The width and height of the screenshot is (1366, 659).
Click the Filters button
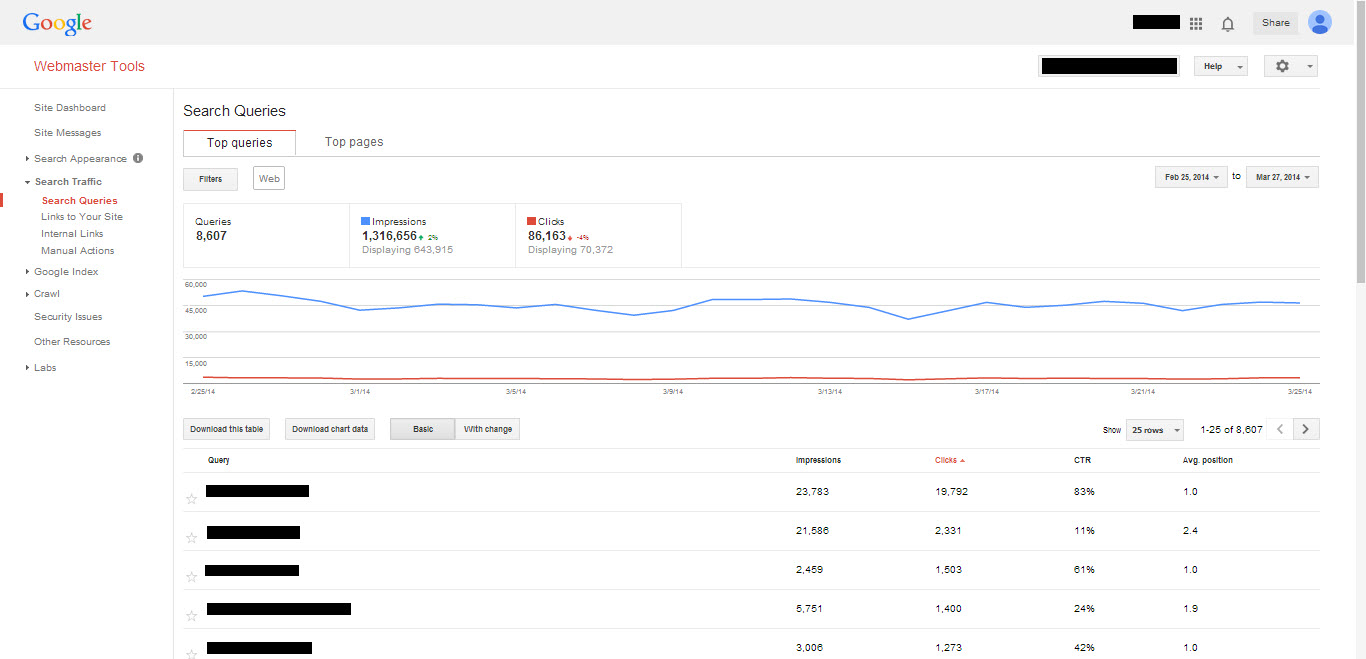coord(210,179)
